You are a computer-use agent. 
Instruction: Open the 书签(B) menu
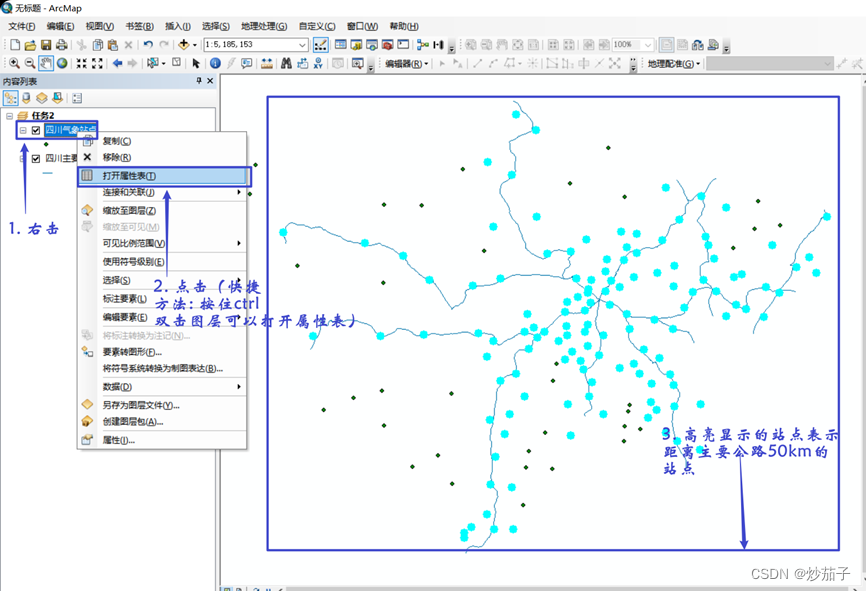pyautogui.click(x=139, y=27)
